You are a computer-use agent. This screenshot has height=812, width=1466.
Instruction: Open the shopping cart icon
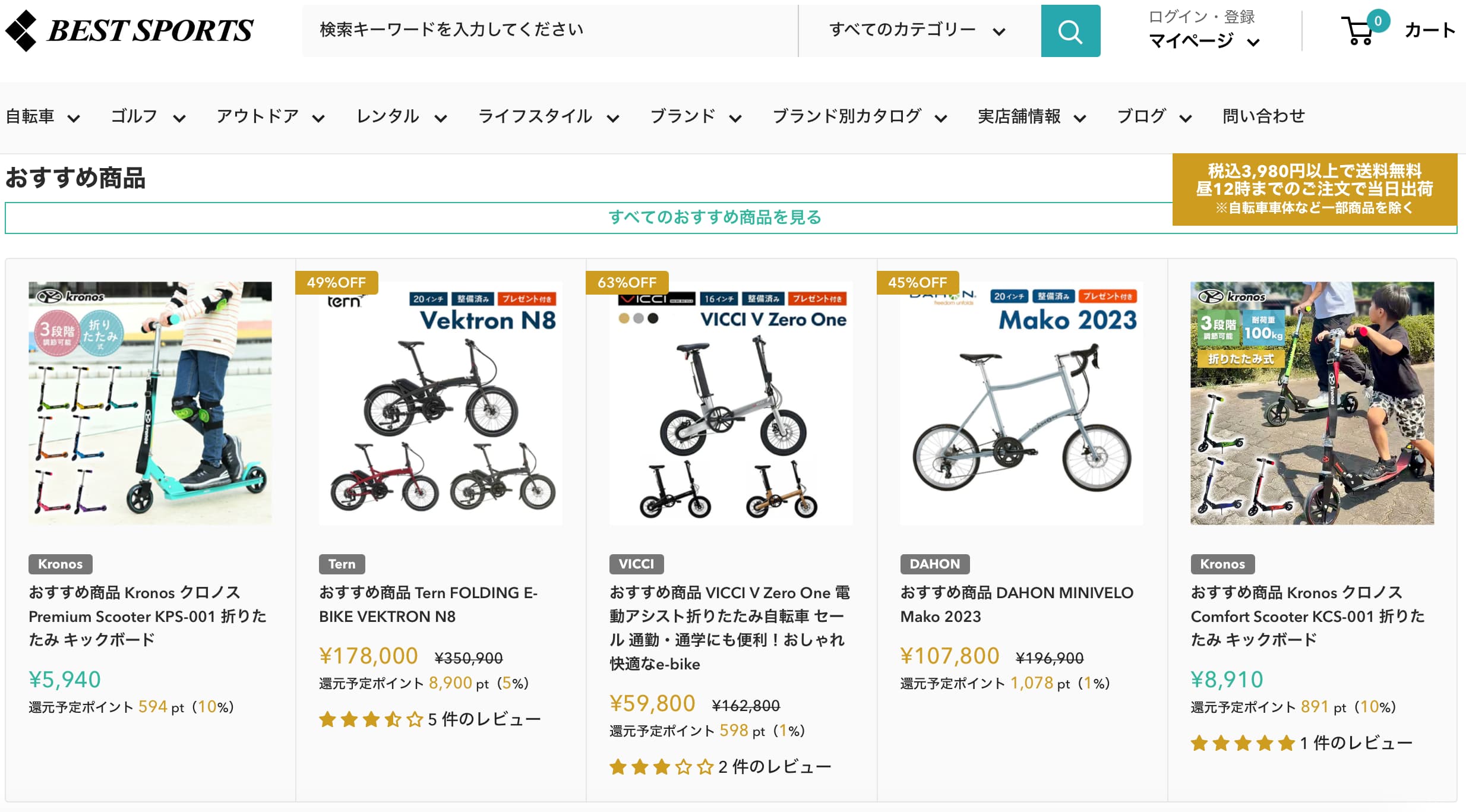1358,30
